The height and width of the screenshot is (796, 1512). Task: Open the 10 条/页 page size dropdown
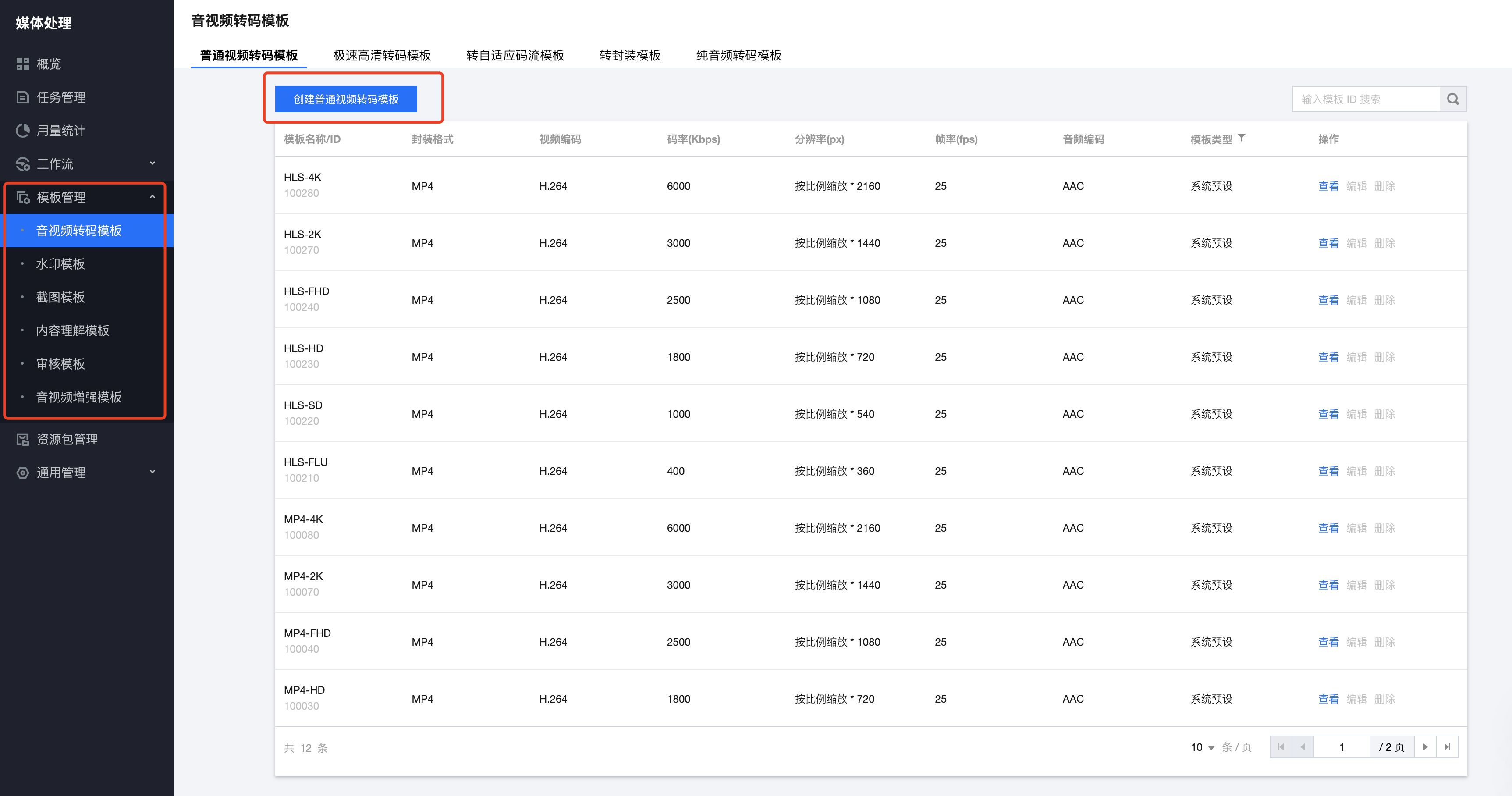click(1202, 747)
